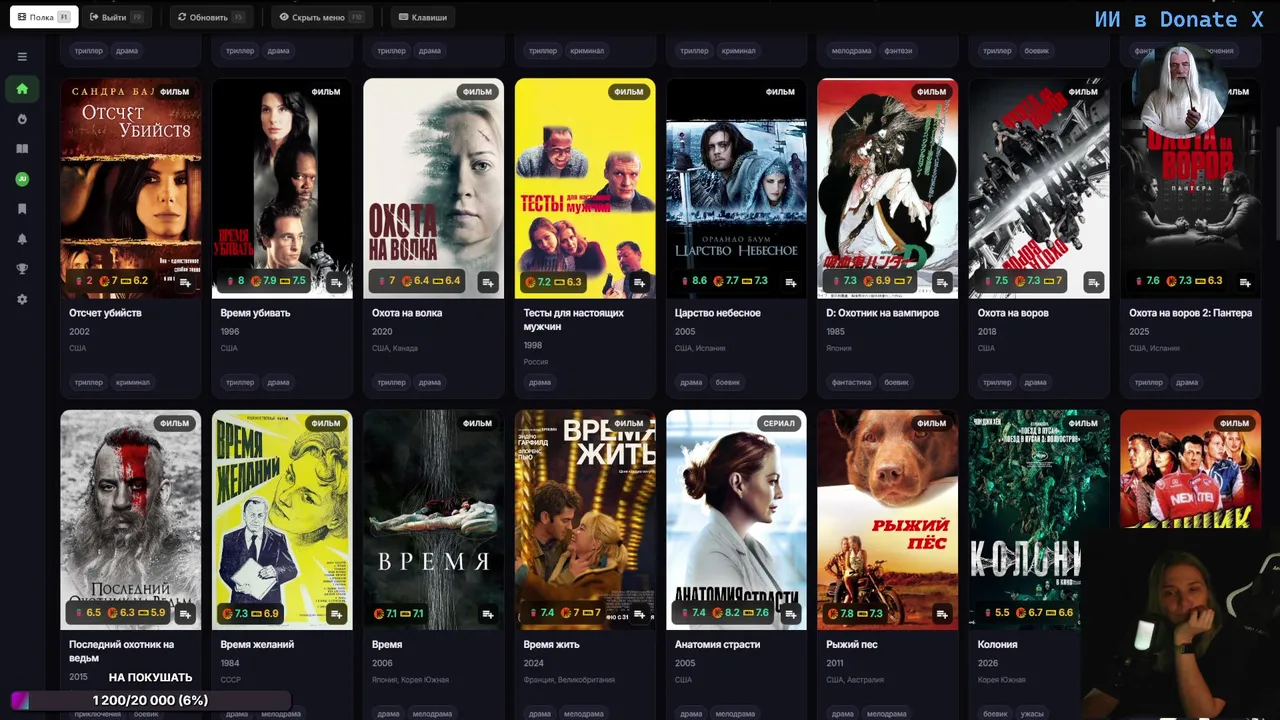The height and width of the screenshot is (720, 1280).
Task: Click the text Корея Южная under Колония
Action: (x=1001, y=680)
